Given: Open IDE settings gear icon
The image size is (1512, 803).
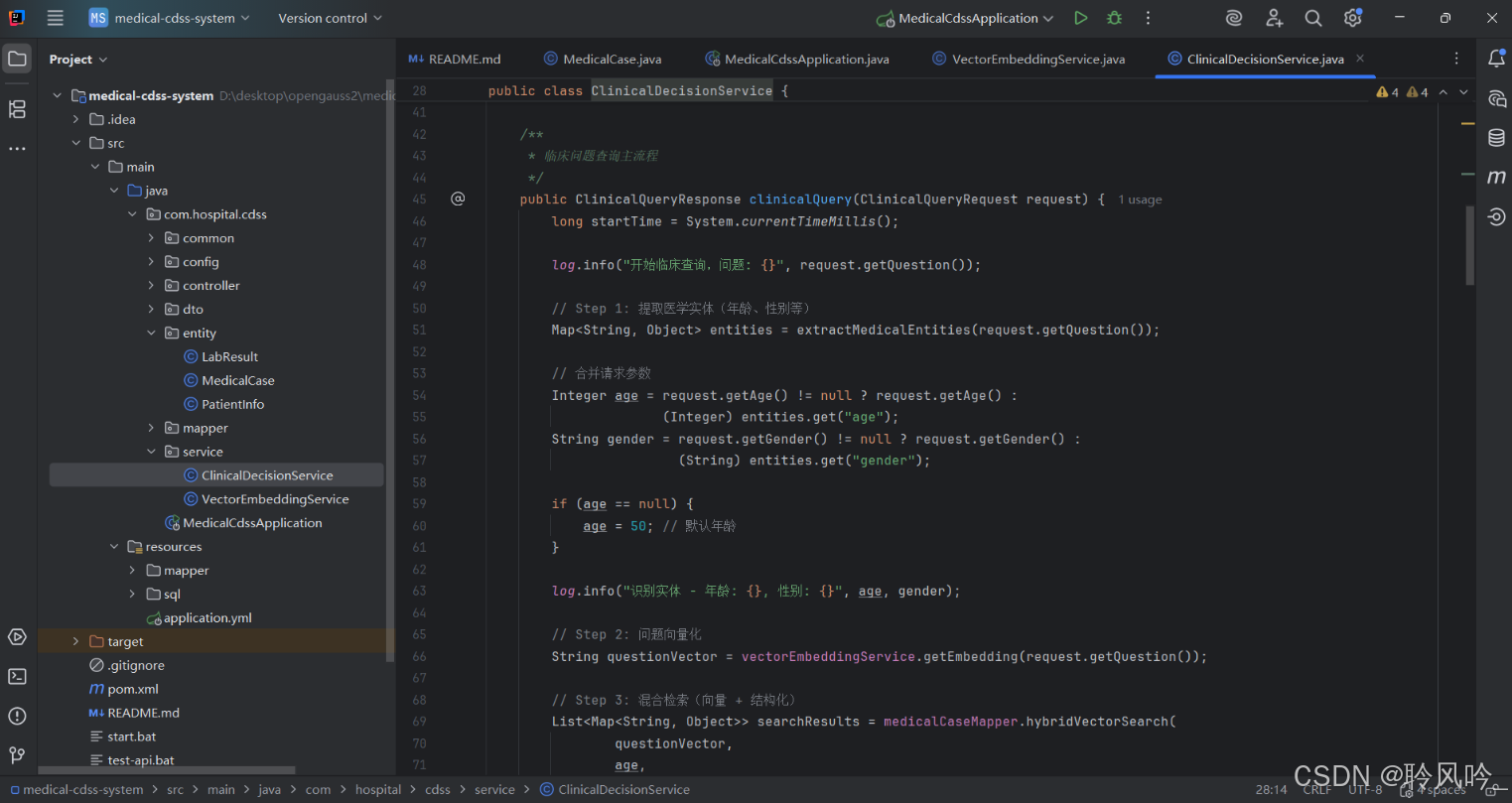Looking at the screenshot, I should (1352, 18).
